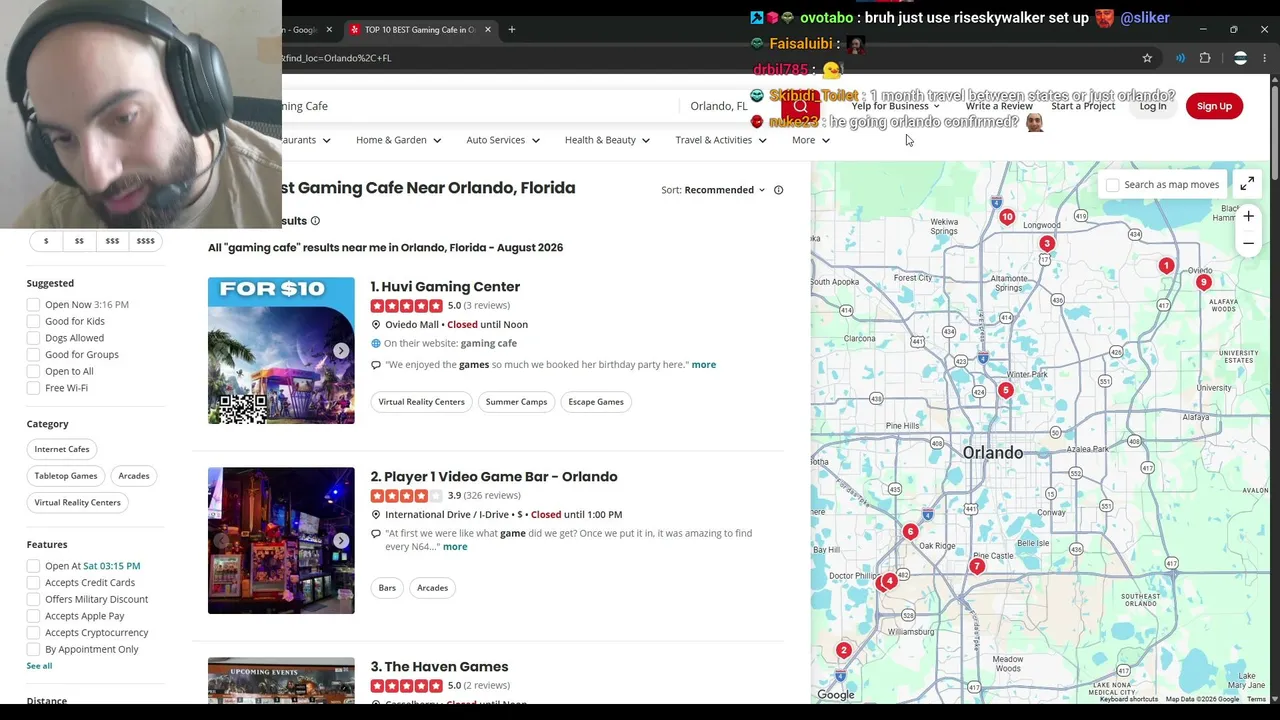This screenshot has height=720, width=1280.
Task: Select map pin number 5
Action: tap(1006, 390)
